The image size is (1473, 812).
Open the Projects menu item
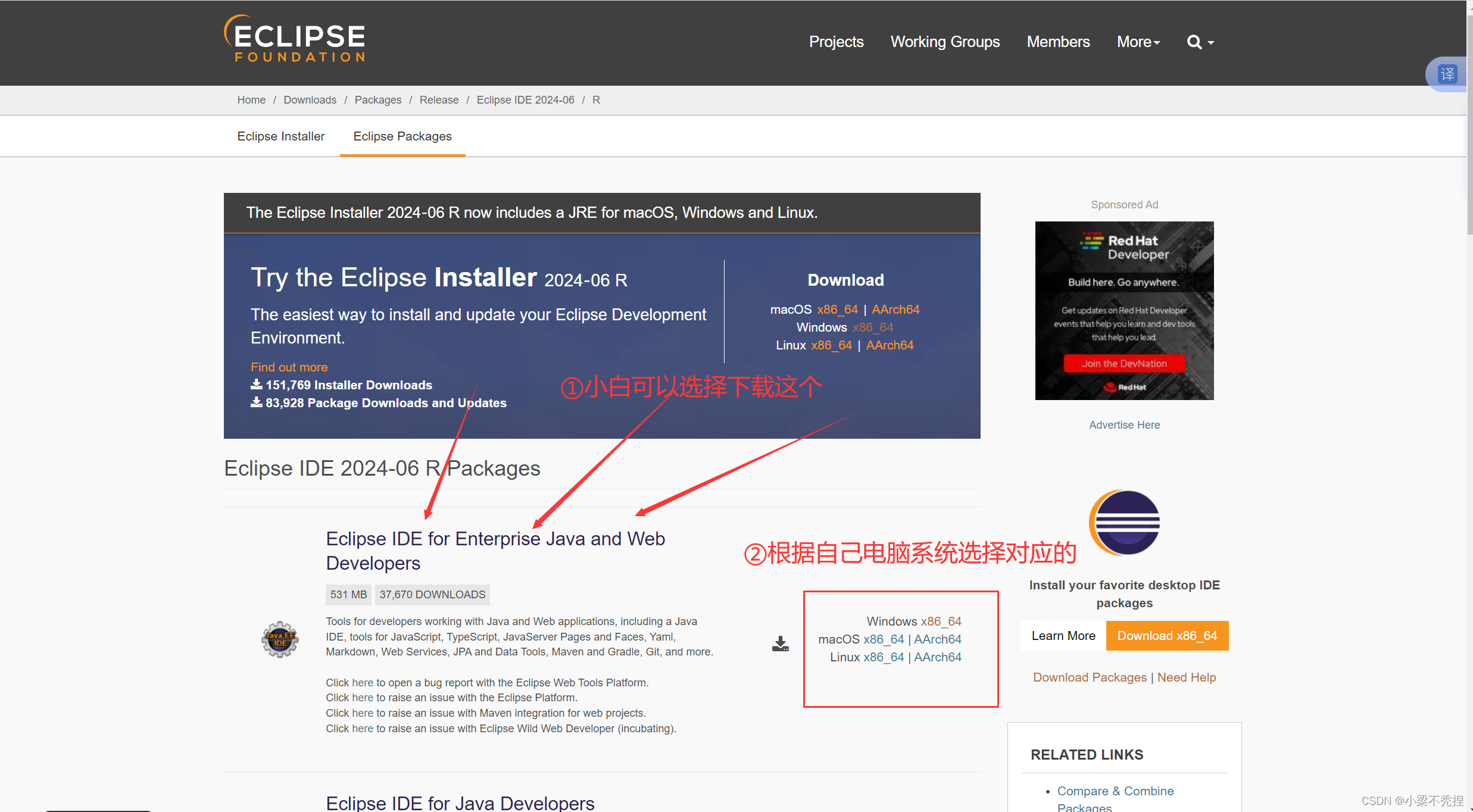[x=836, y=42]
